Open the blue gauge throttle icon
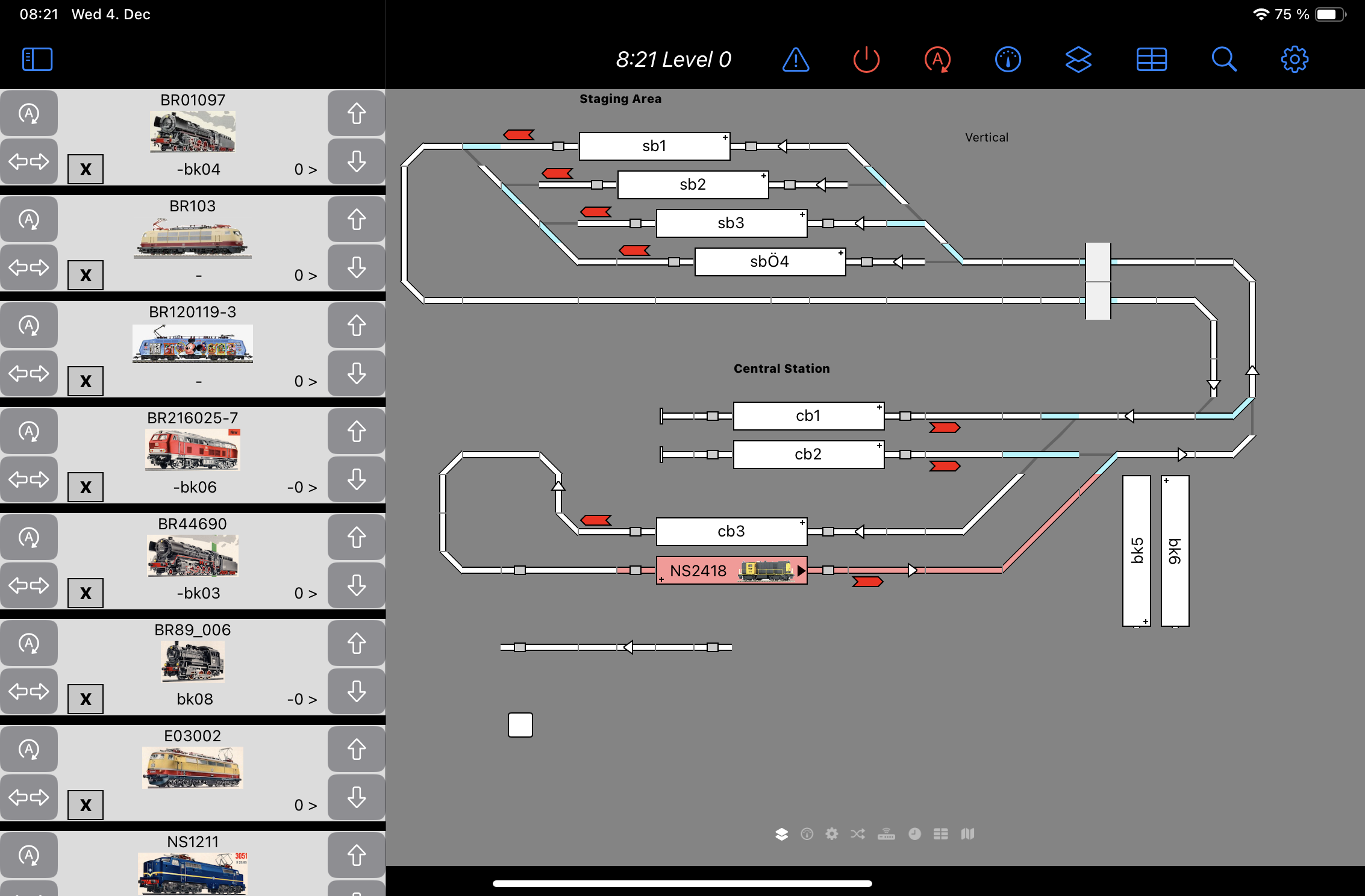Image resolution: width=1365 pixels, height=896 pixels. (x=1008, y=60)
